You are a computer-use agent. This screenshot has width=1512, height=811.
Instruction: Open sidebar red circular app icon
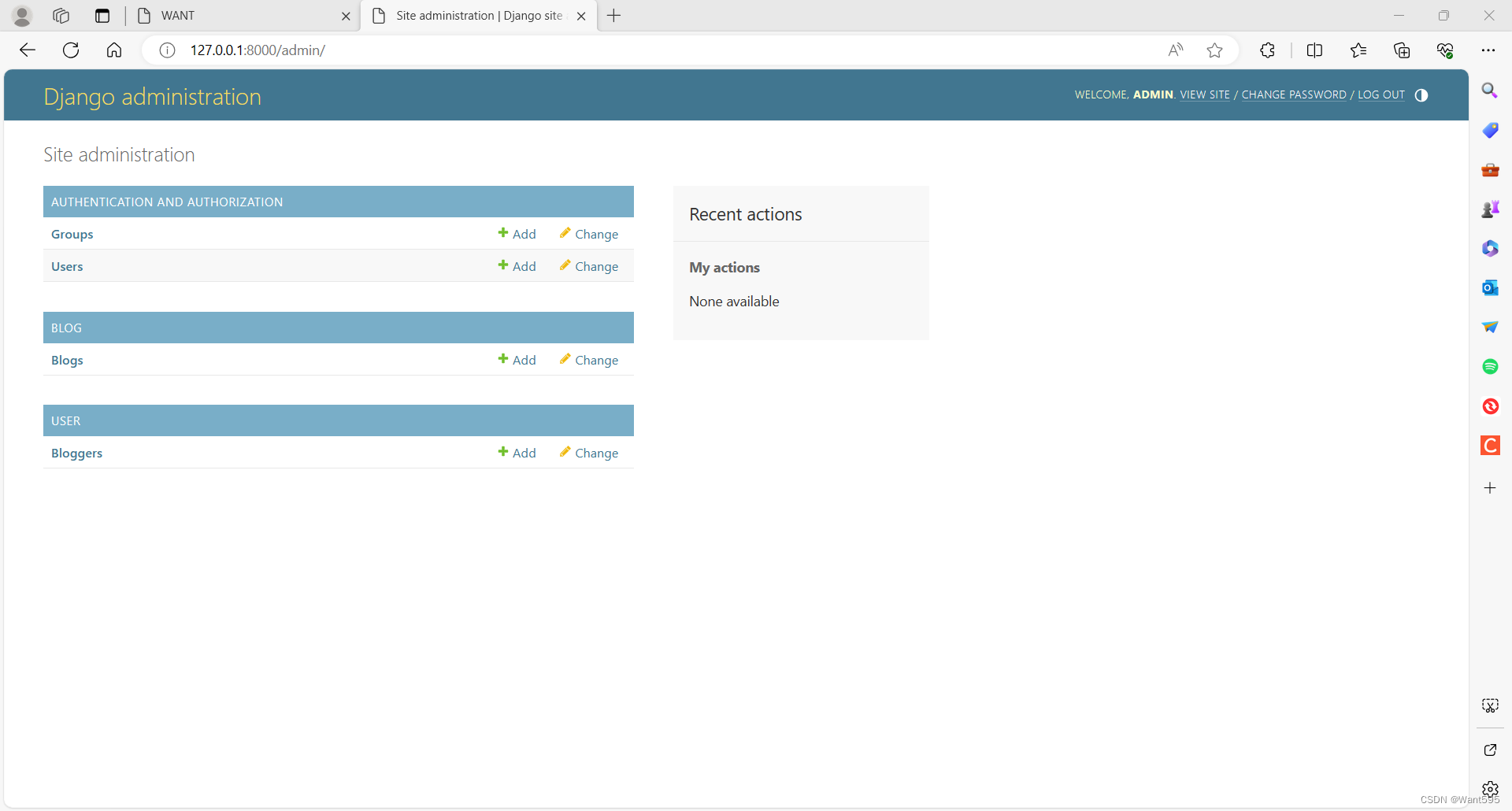tap(1490, 406)
